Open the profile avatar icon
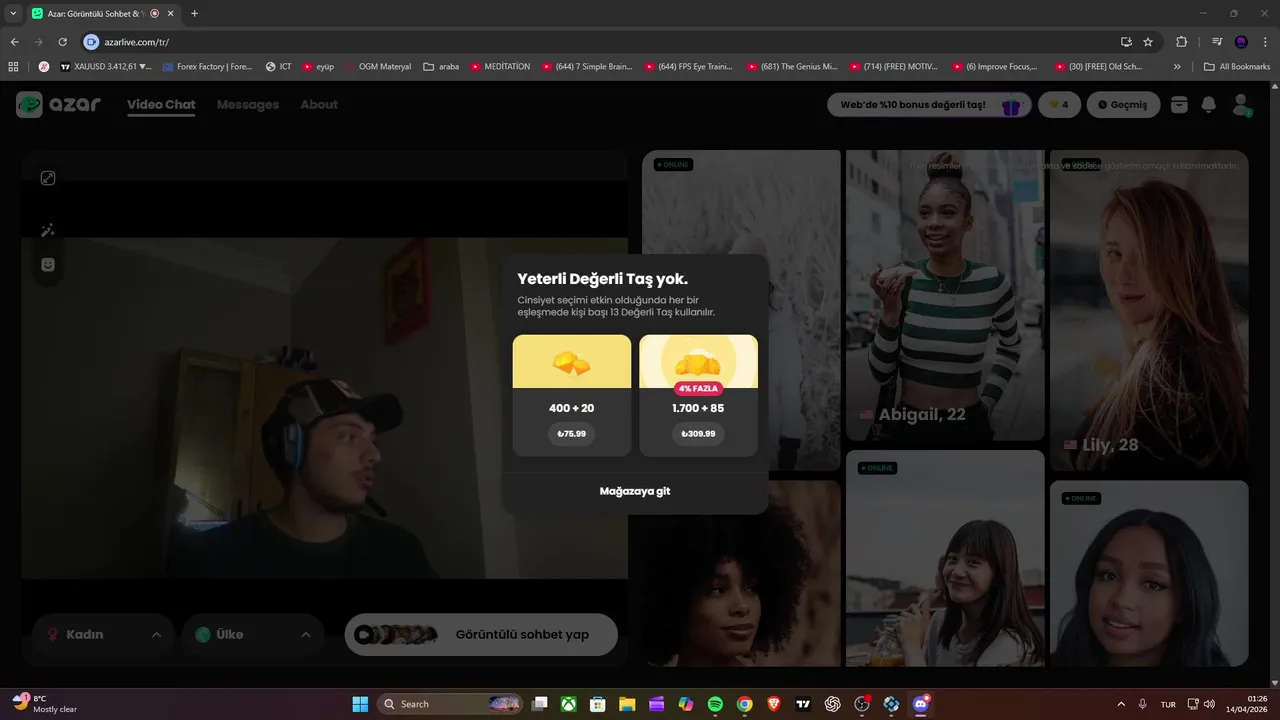 point(1241,104)
